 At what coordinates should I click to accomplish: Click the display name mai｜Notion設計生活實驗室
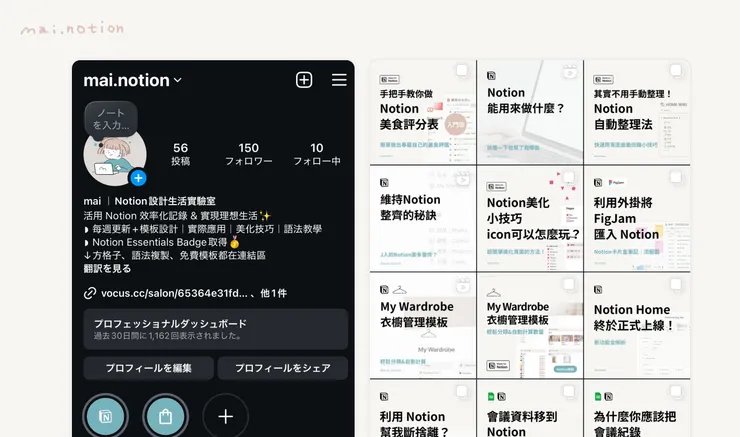pos(150,201)
